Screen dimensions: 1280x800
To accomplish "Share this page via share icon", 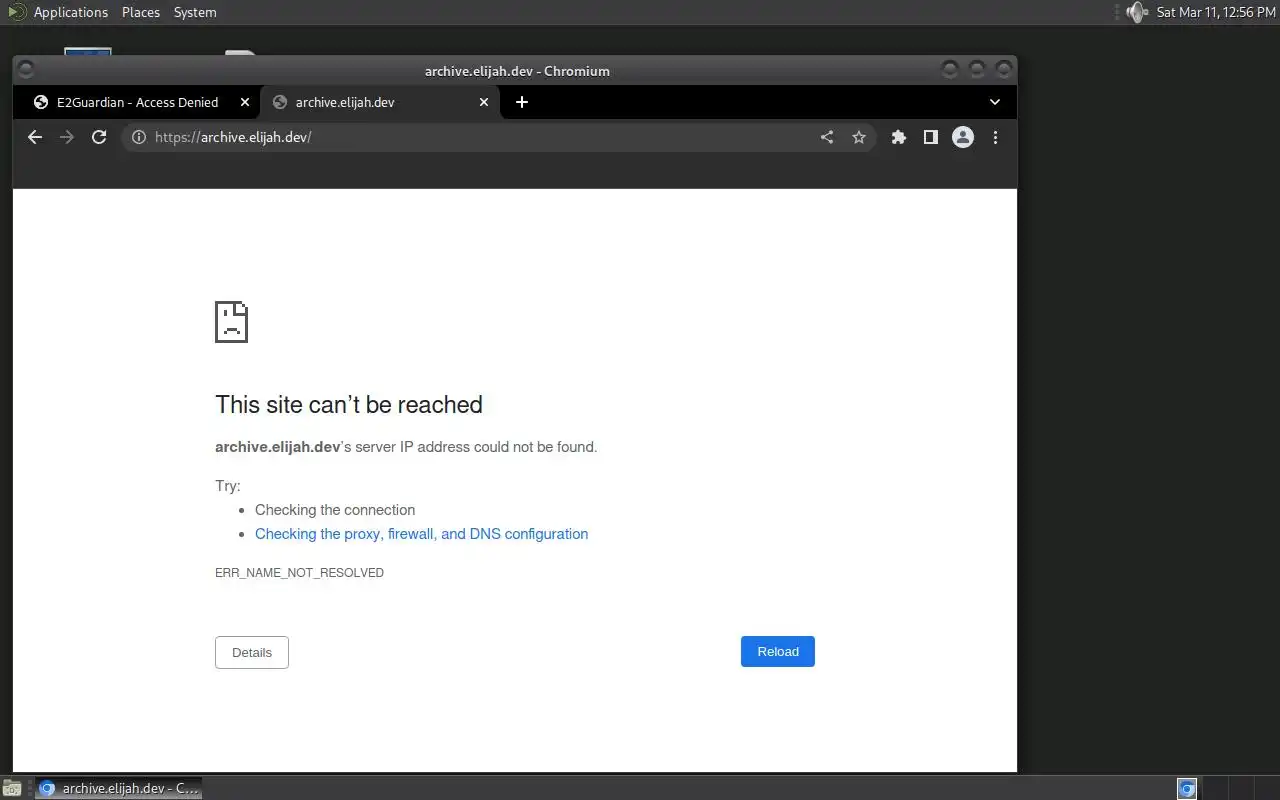I will (827, 137).
